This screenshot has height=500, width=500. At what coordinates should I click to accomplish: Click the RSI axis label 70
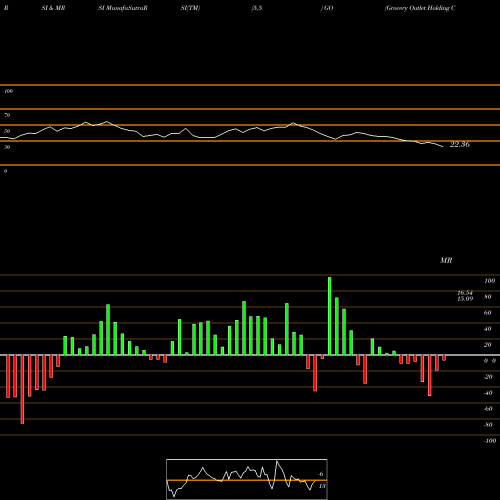7,115
